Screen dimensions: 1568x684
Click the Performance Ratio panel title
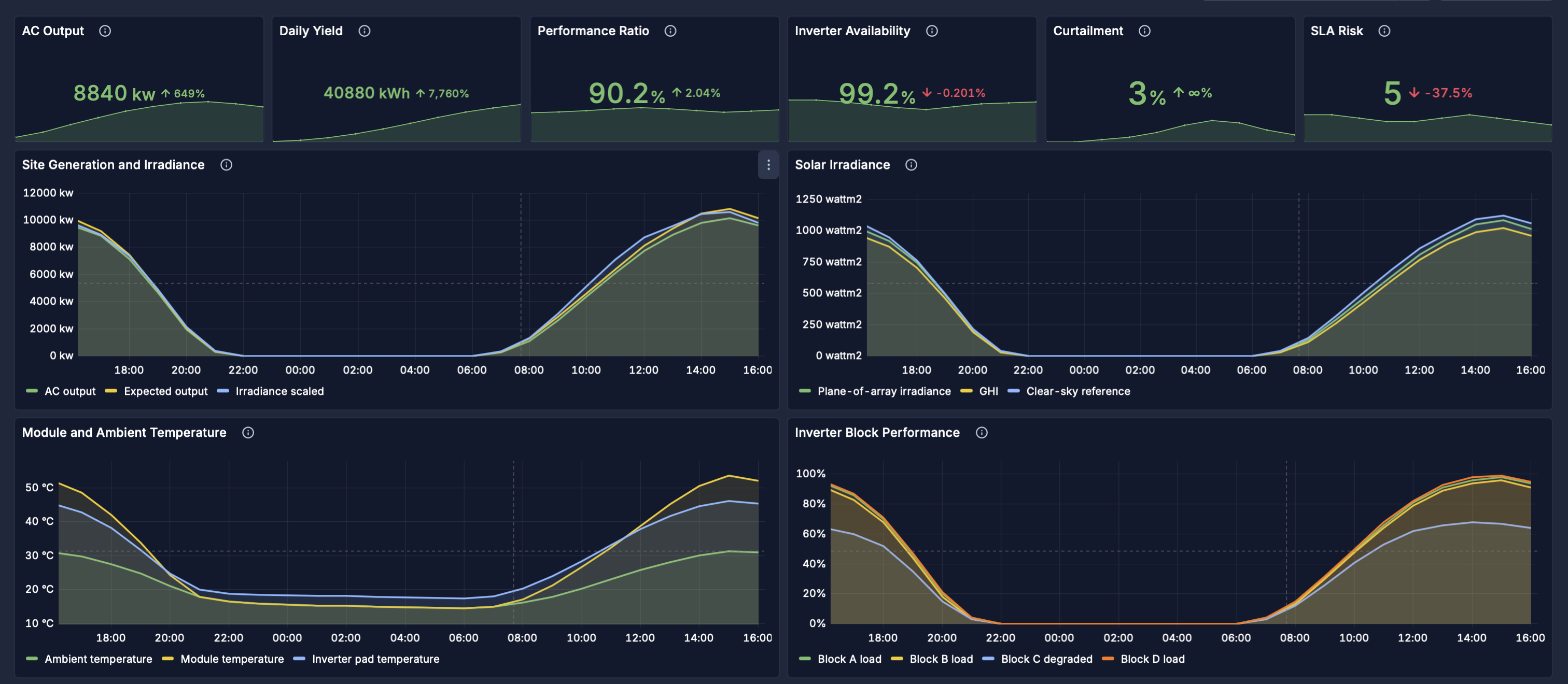pyautogui.click(x=593, y=31)
